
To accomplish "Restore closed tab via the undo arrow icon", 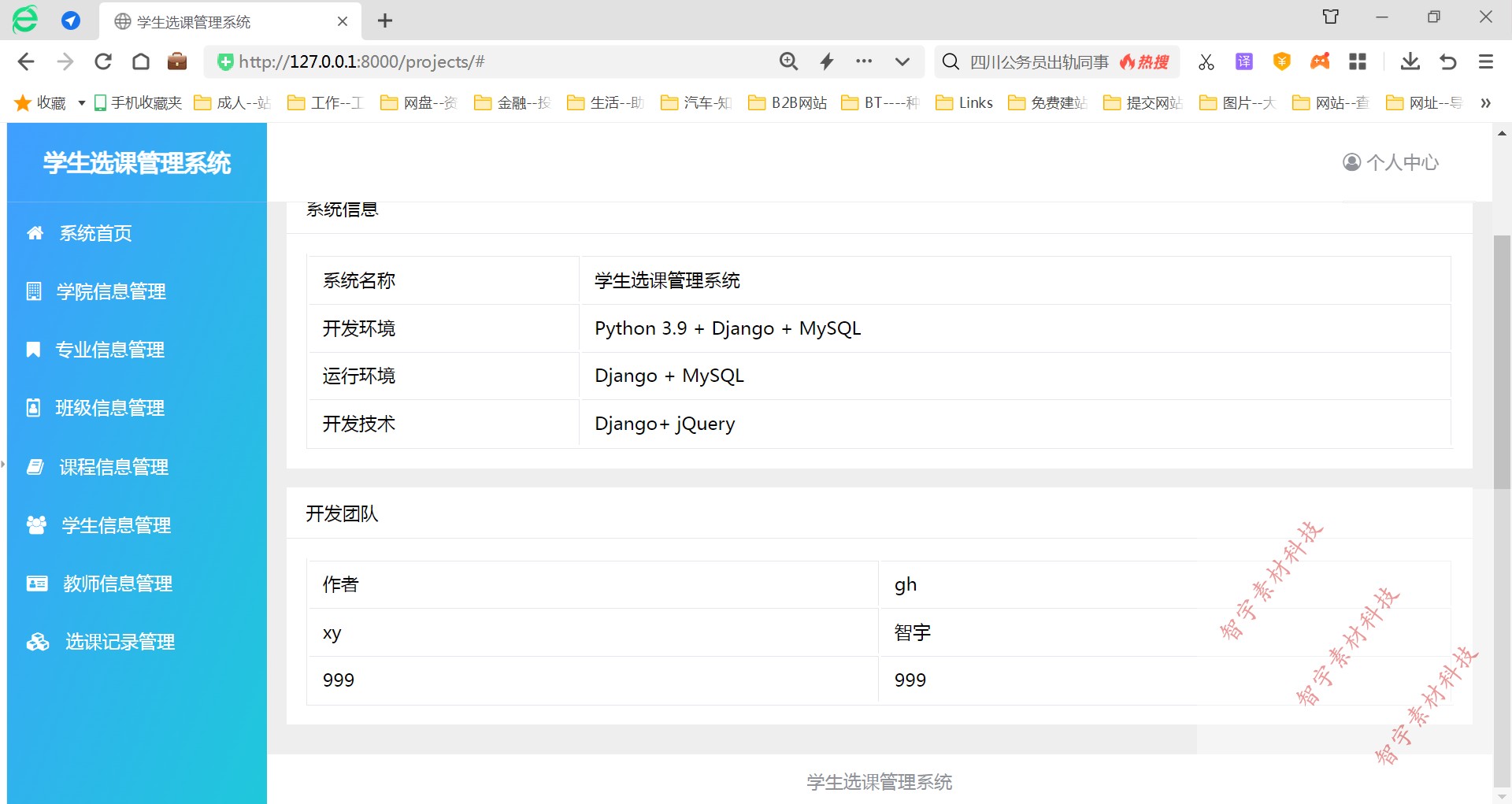I will coord(1449,61).
